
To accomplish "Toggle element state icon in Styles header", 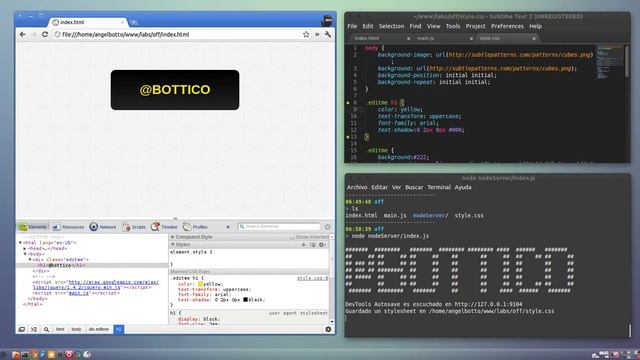I will 313,245.
